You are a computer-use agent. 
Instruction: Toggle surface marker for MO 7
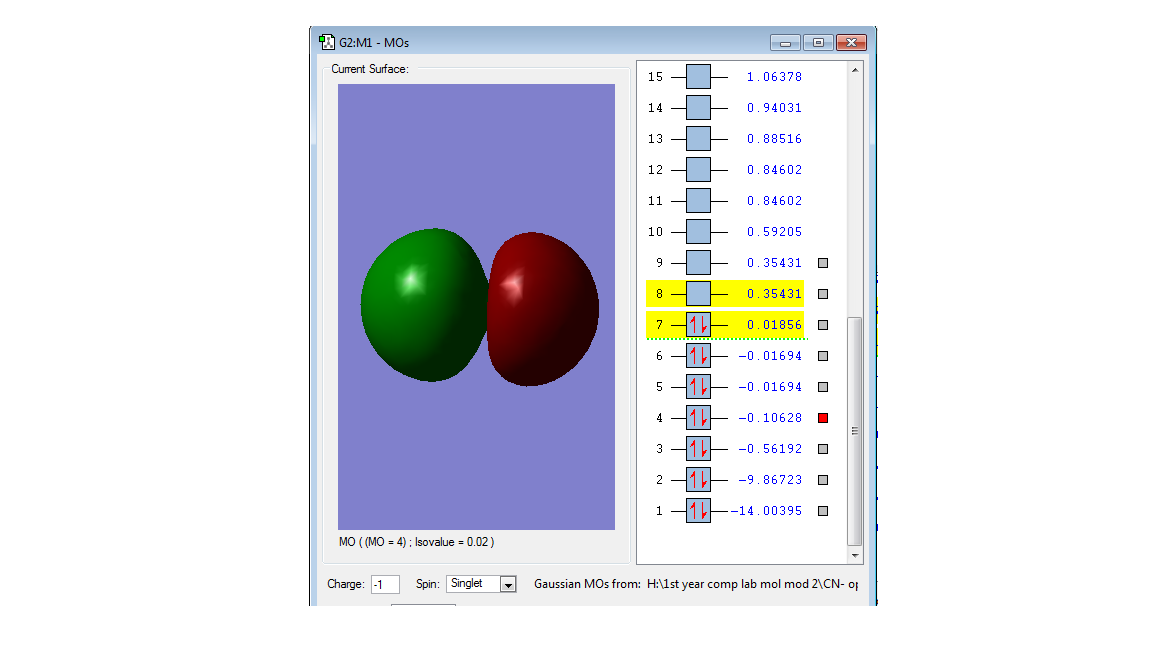coord(823,325)
